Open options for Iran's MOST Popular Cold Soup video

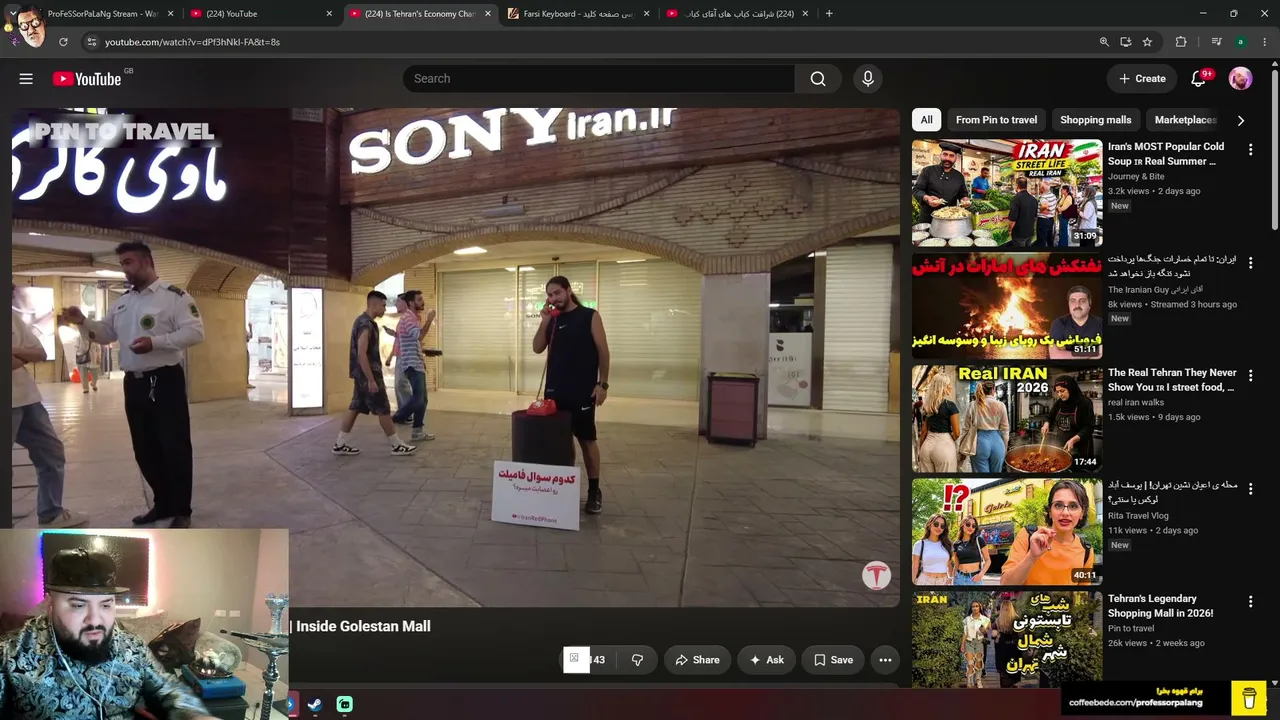coord(1250,149)
